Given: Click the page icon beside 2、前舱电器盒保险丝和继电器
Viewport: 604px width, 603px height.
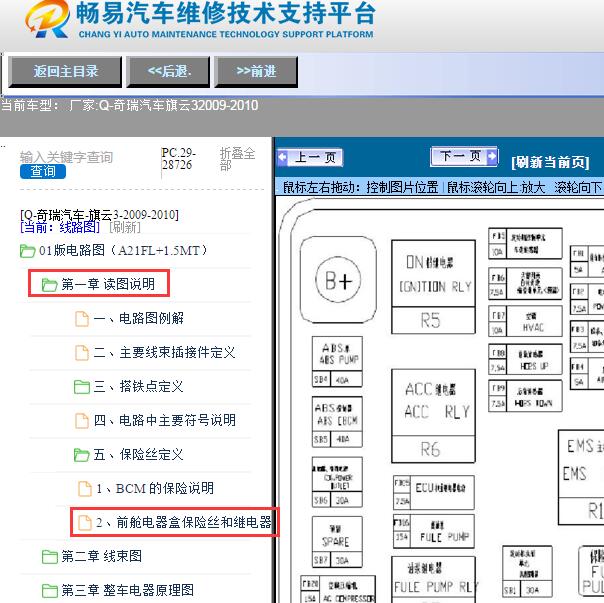Looking at the screenshot, I should [x=85, y=522].
